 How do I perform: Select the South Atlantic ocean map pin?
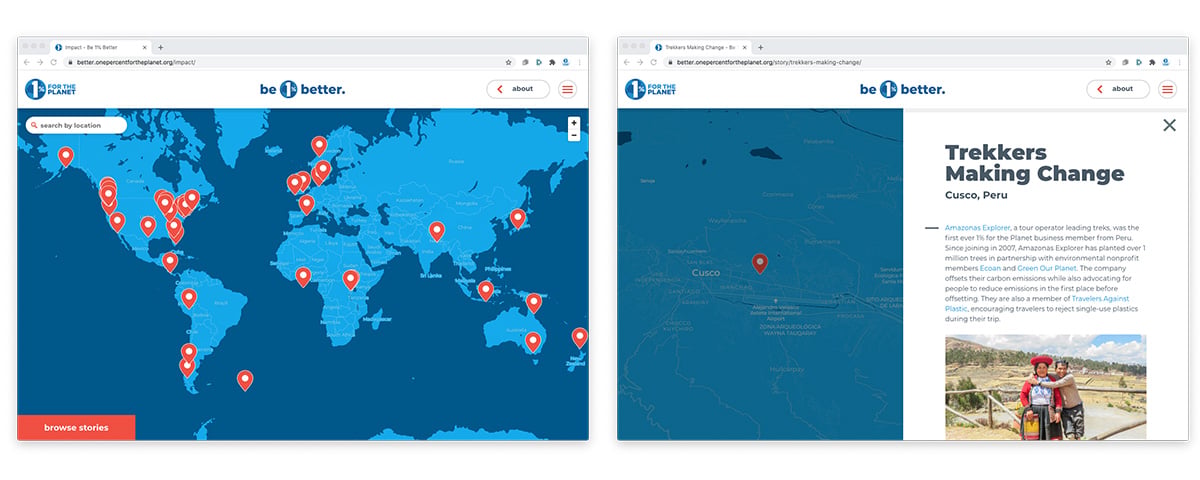244,380
